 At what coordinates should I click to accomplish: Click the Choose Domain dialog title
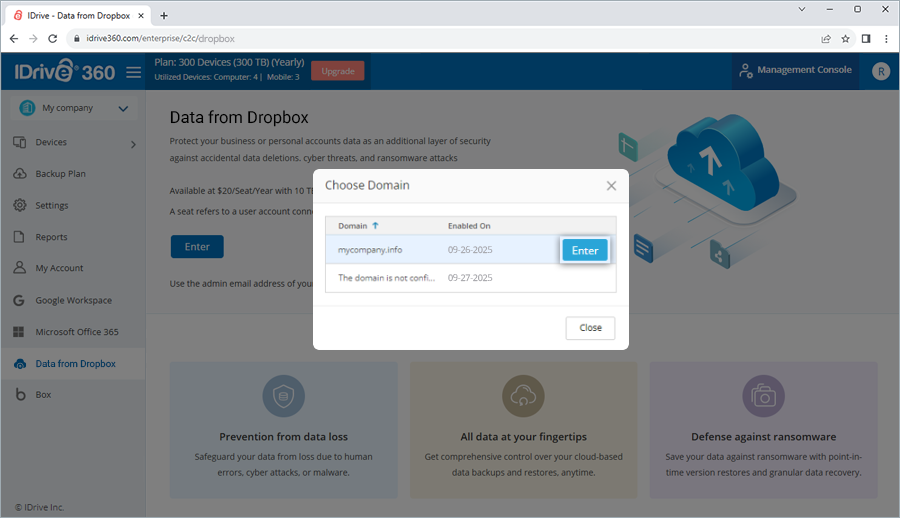click(367, 185)
